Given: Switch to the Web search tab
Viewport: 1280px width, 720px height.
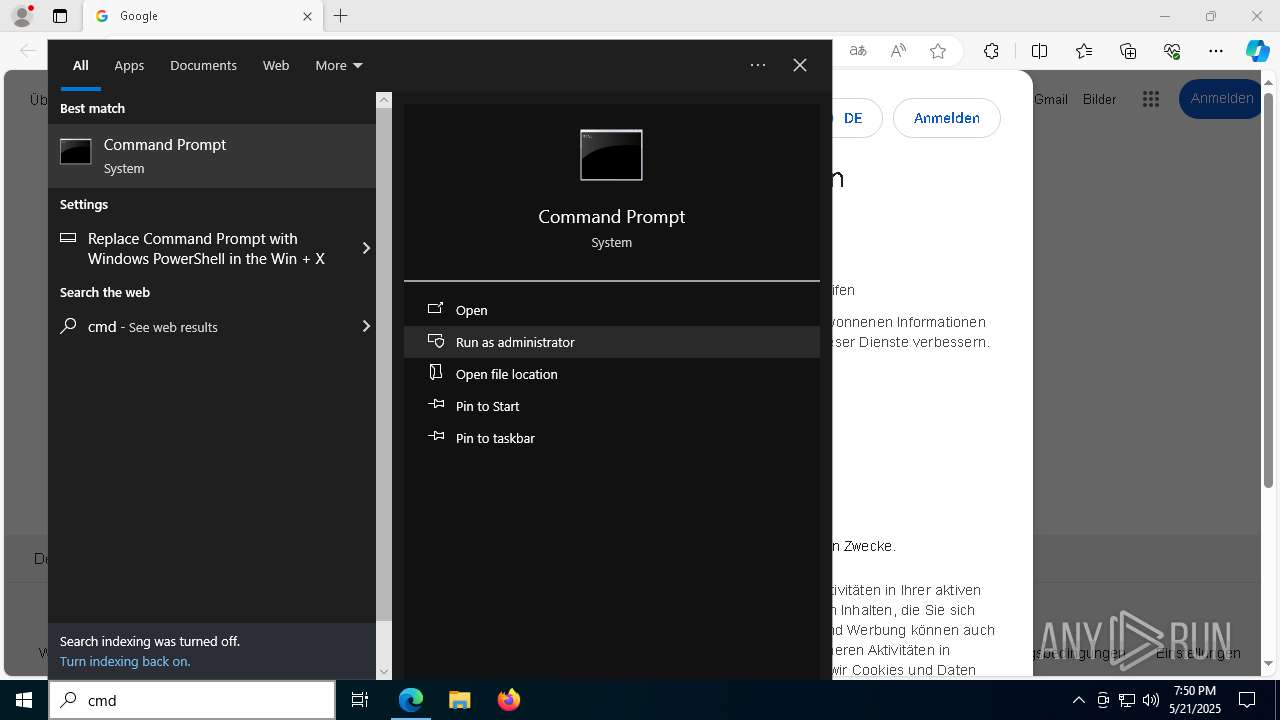Looking at the screenshot, I should click(276, 65).
